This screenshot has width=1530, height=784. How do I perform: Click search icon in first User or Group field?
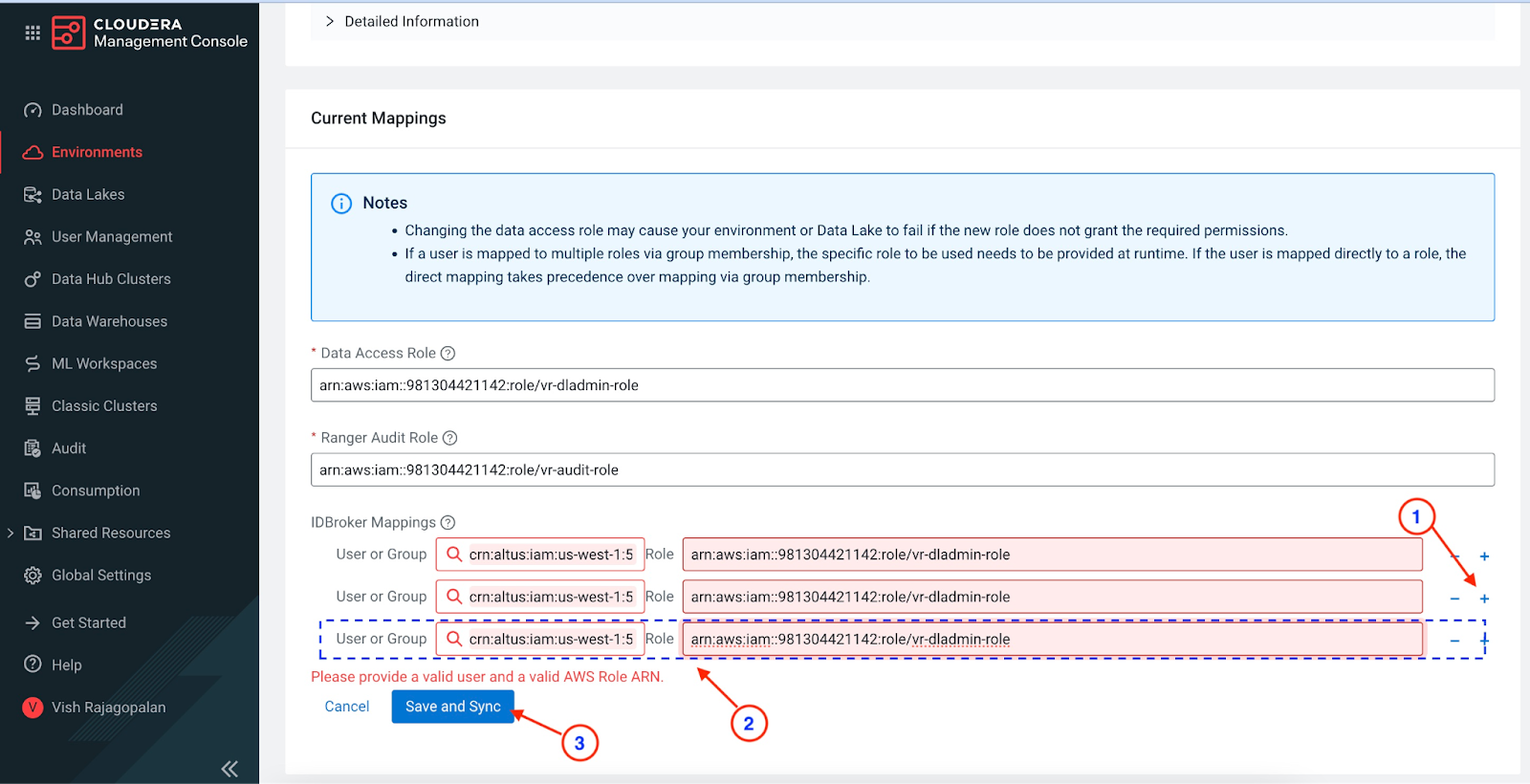454,555
